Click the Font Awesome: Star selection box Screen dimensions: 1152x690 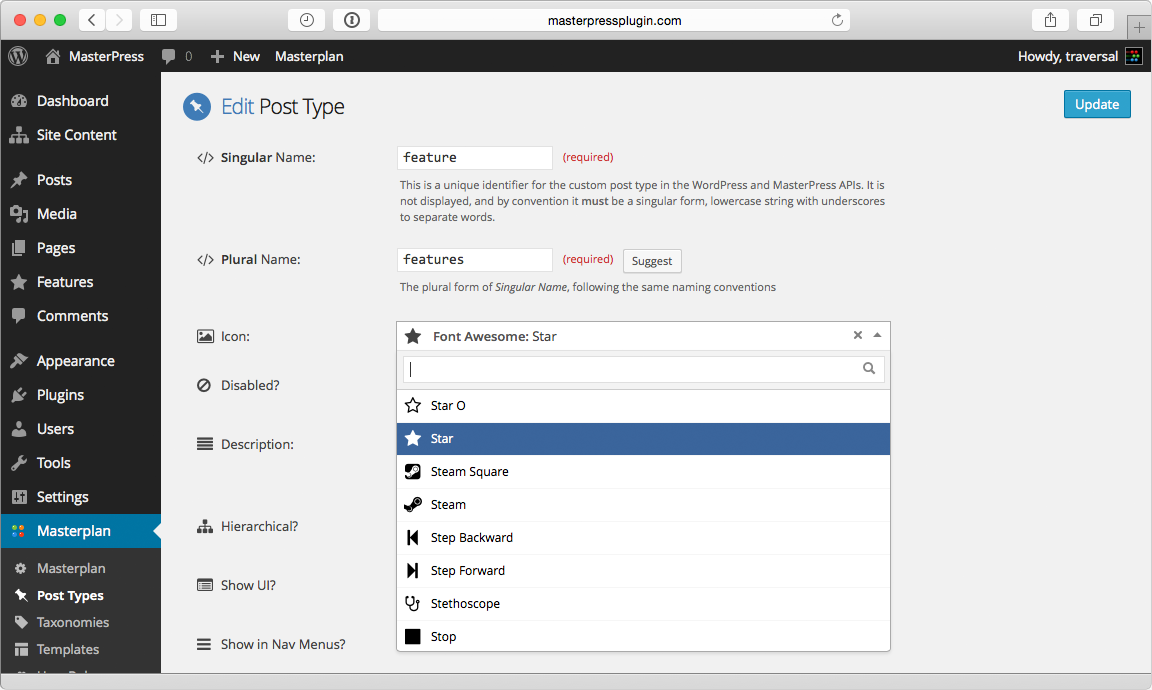[643, 336]
